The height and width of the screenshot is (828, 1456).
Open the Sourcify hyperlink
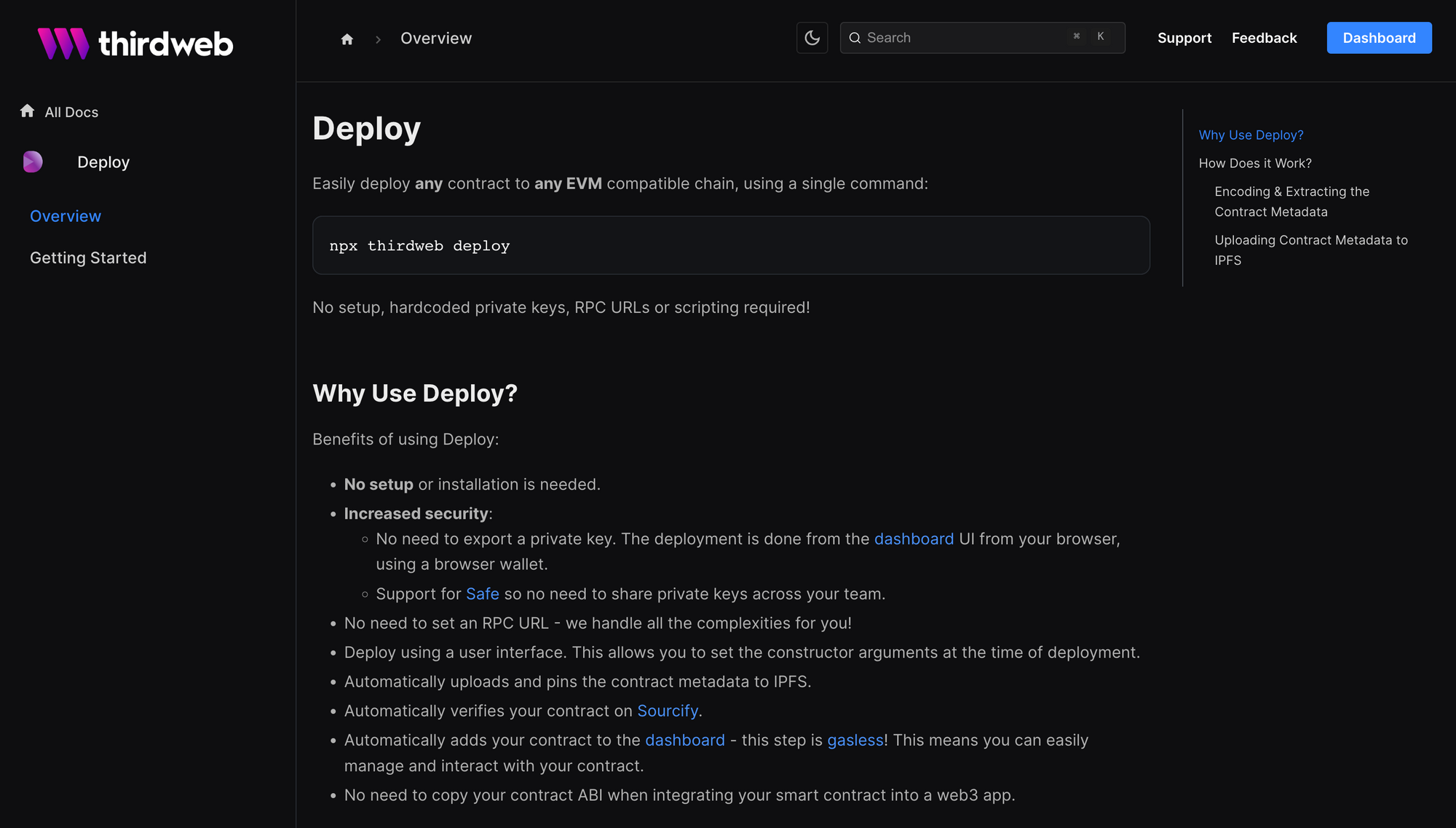[x=668, y=711]
